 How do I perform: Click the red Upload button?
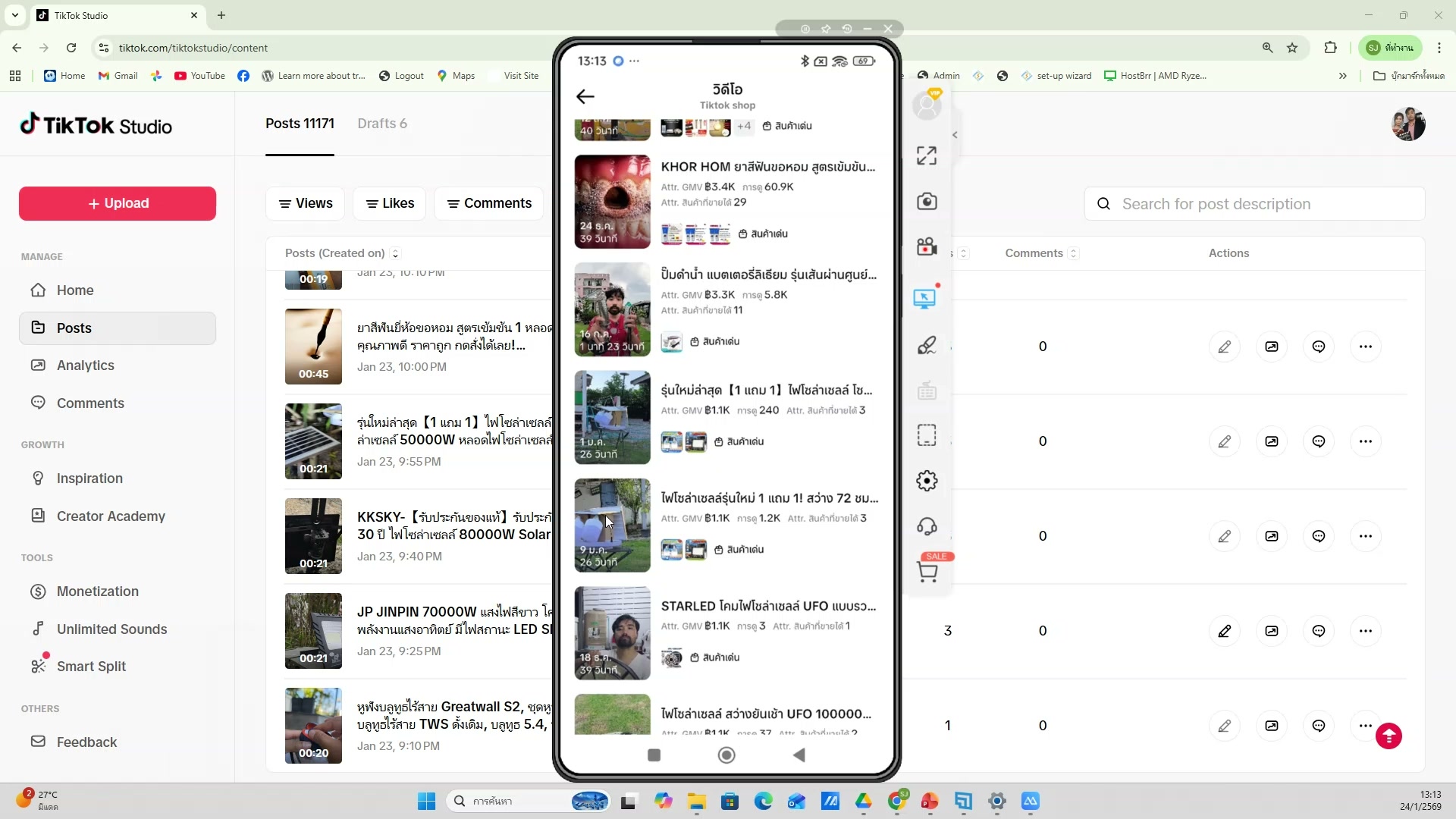pyautogui.click(x=118, y=203)
